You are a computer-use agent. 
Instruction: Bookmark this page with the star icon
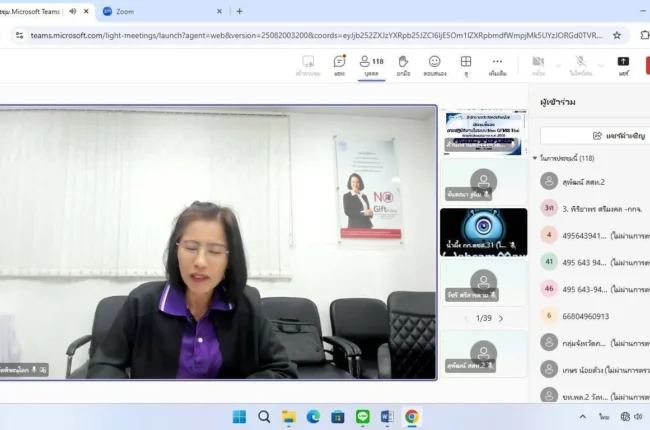point(617,34)
